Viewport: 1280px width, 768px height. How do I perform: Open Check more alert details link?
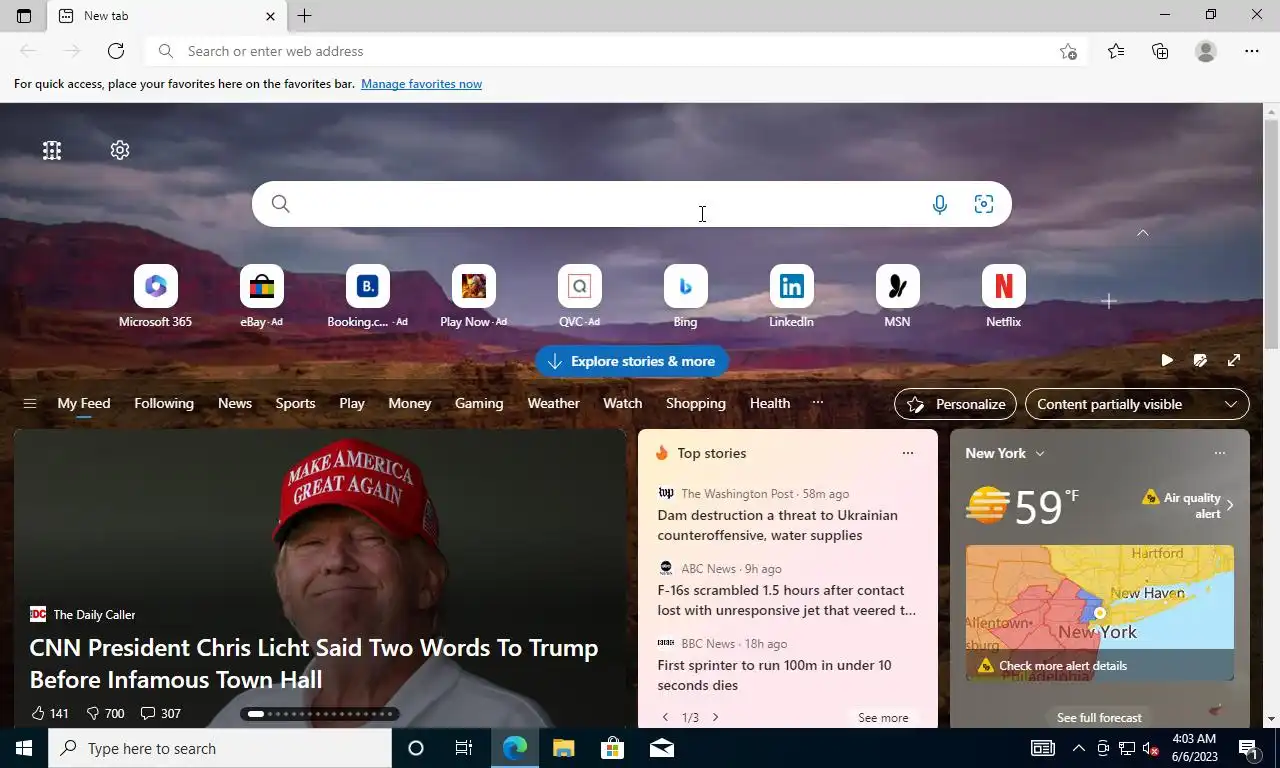point(1062,665)
